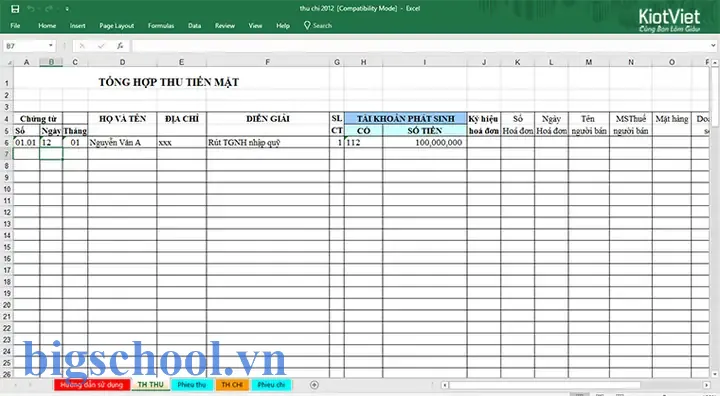Open Customize Quick Access Toolbar arrow

(67, 9)
